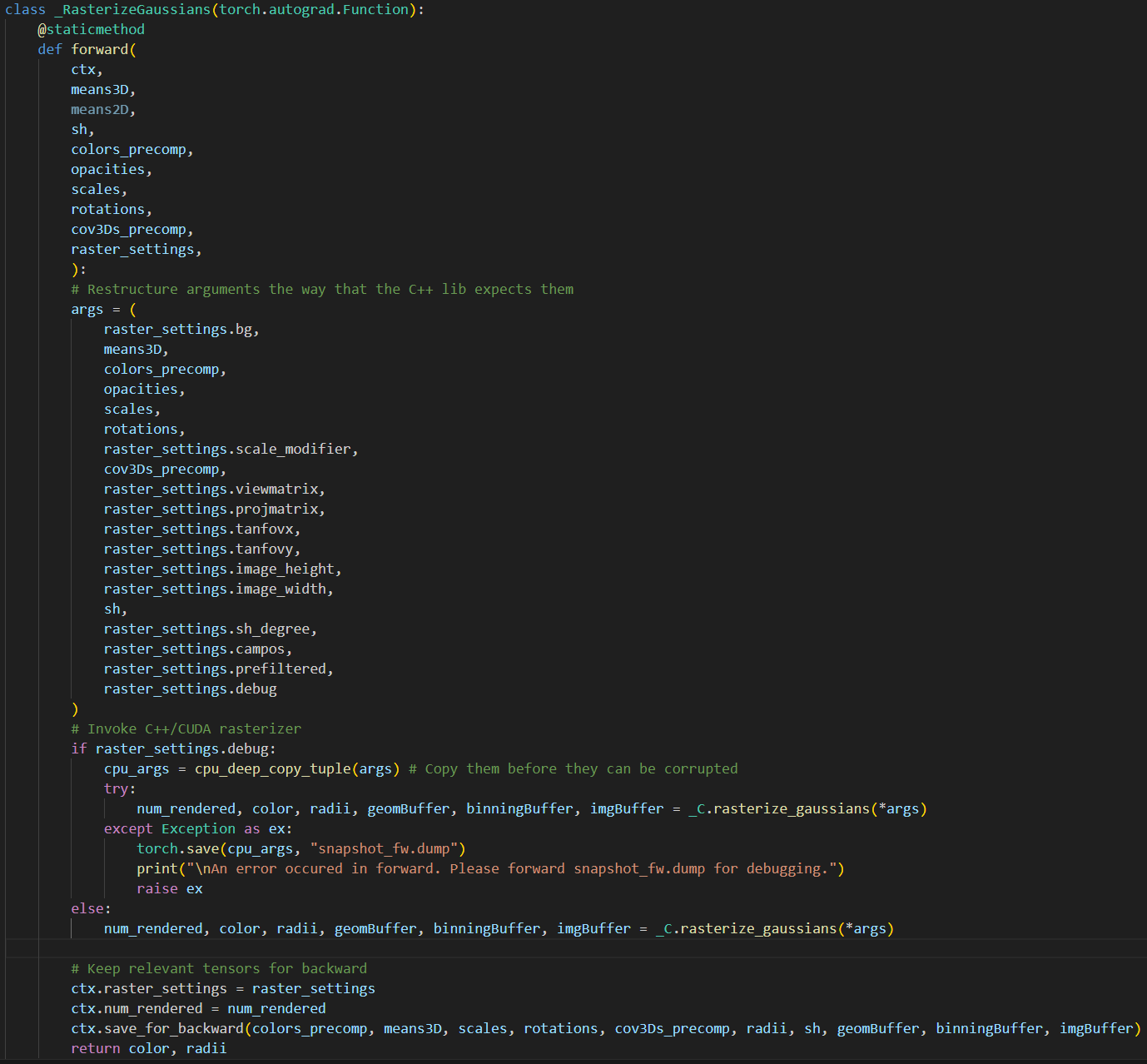This screenshot has width=1147, height=1064.
Task: Click raster_settings.prefiltered line
Action: [219, 669]
